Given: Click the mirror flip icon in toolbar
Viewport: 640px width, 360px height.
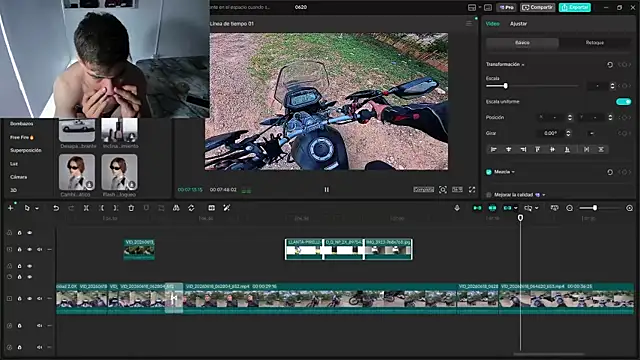Looking at the screenshot, I should (x=176, y=208).
